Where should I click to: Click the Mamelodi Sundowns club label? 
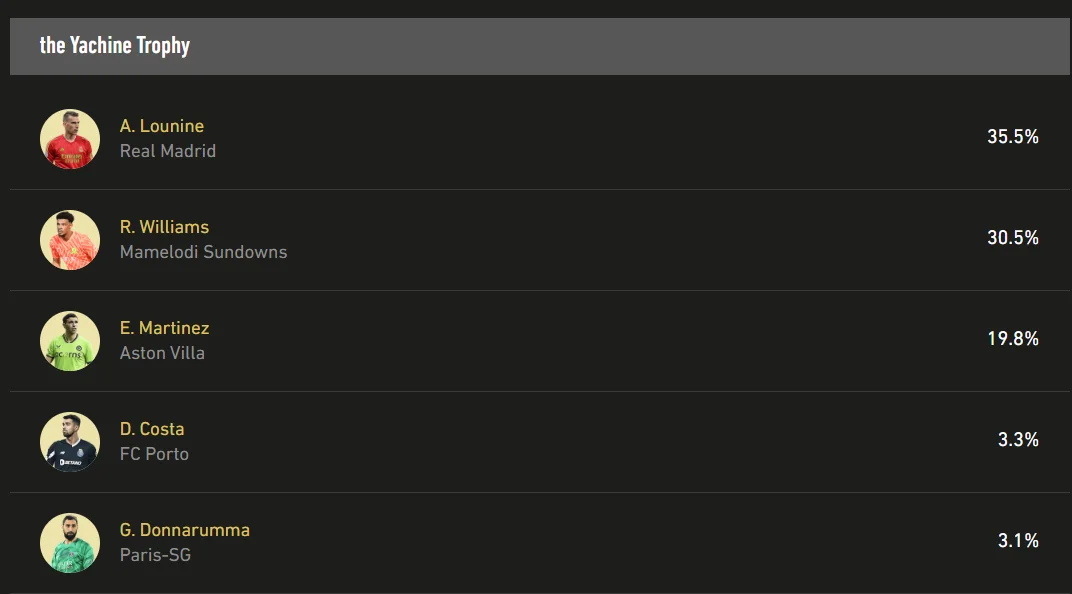coord(203,252)
